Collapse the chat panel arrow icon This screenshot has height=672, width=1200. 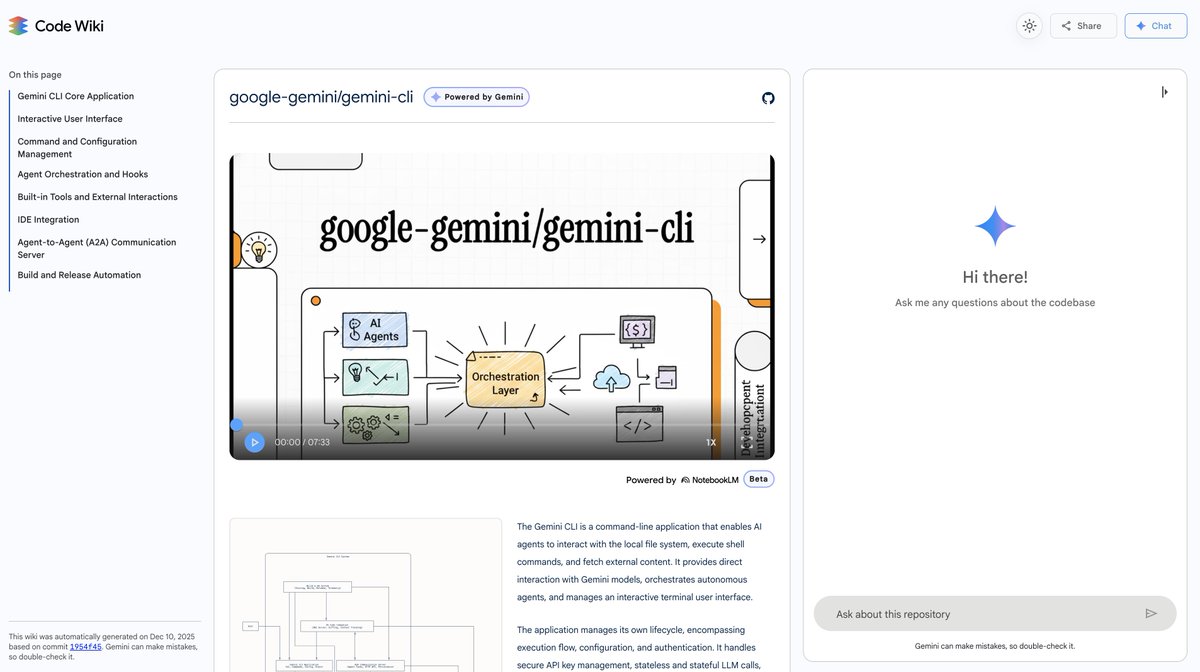click(1164, 92)
